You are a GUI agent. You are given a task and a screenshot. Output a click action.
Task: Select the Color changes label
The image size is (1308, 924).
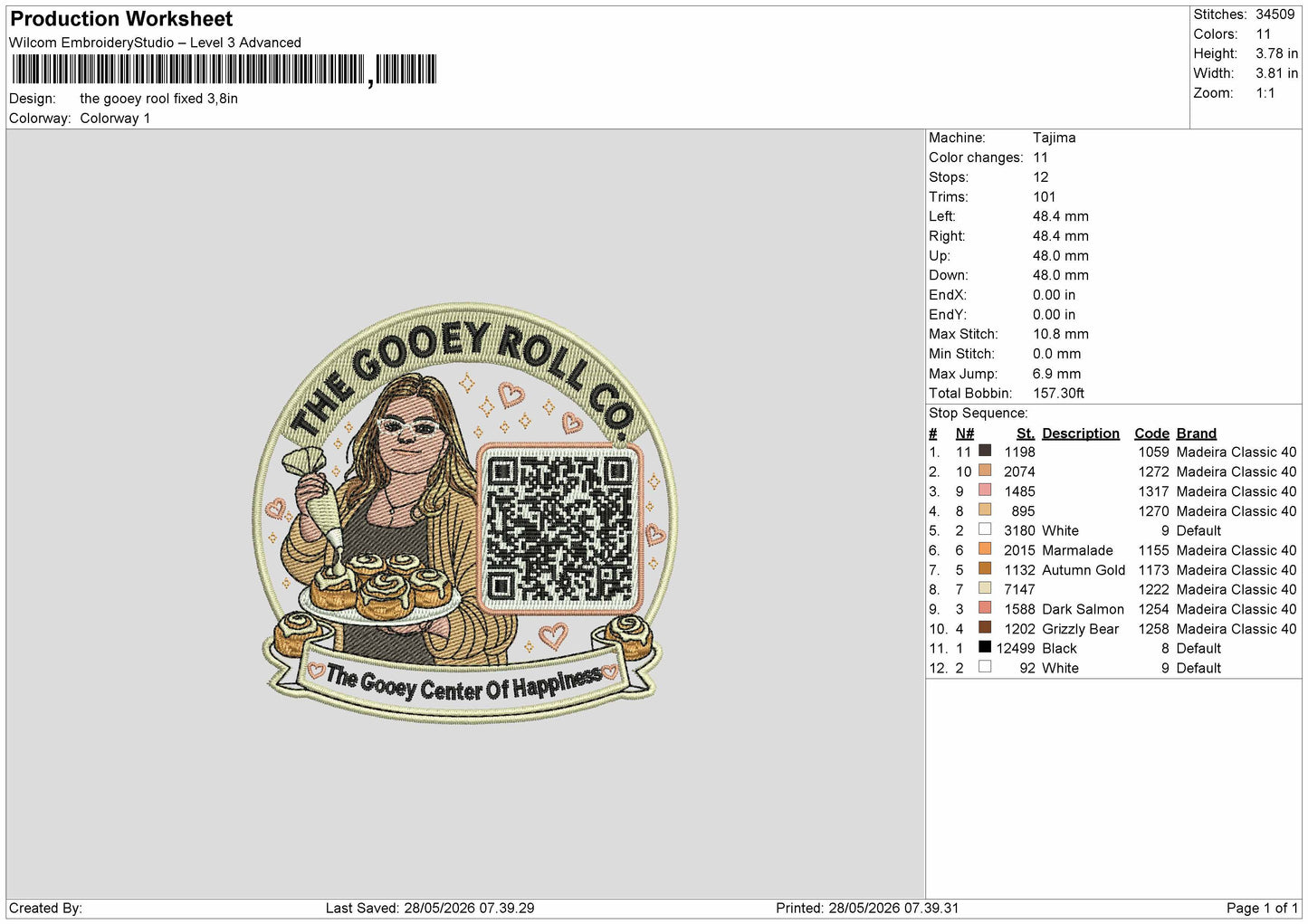click(976, 157)
